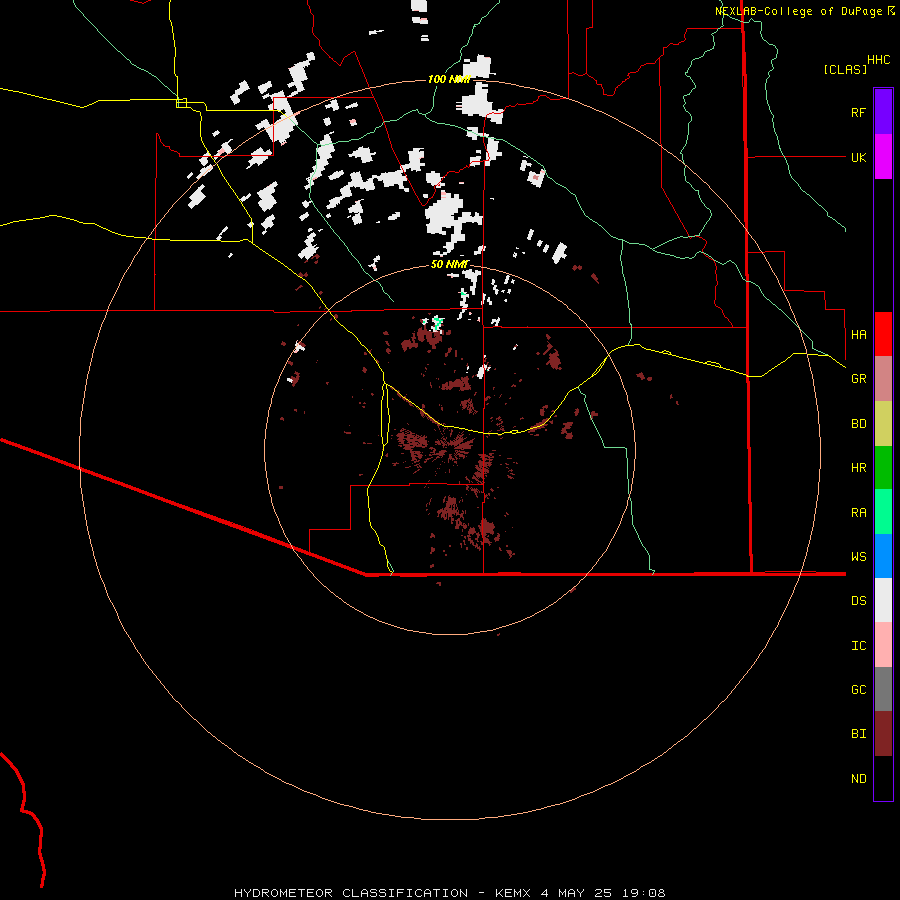Click the GC gray legend swatch
Image resolution: width=900 pixels, height=900 pixels.
(x=883, y=689)
